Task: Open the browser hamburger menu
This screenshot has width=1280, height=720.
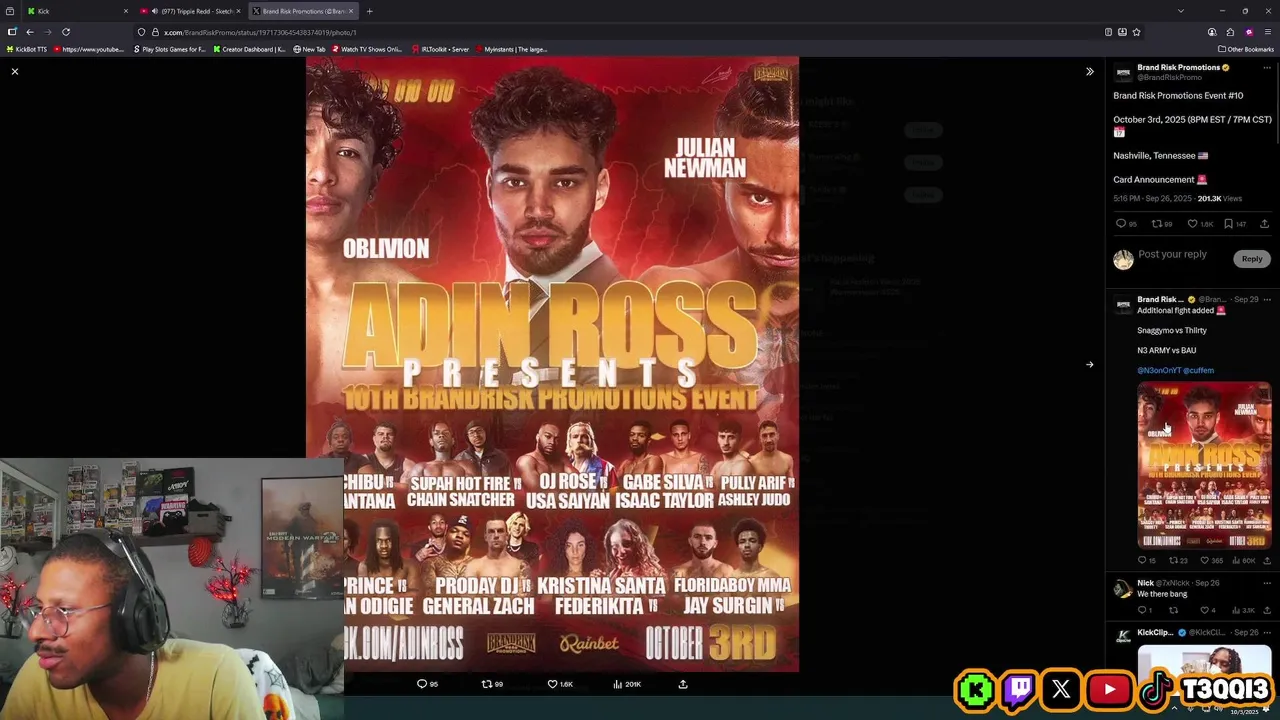Action: tap(1267, 32)
